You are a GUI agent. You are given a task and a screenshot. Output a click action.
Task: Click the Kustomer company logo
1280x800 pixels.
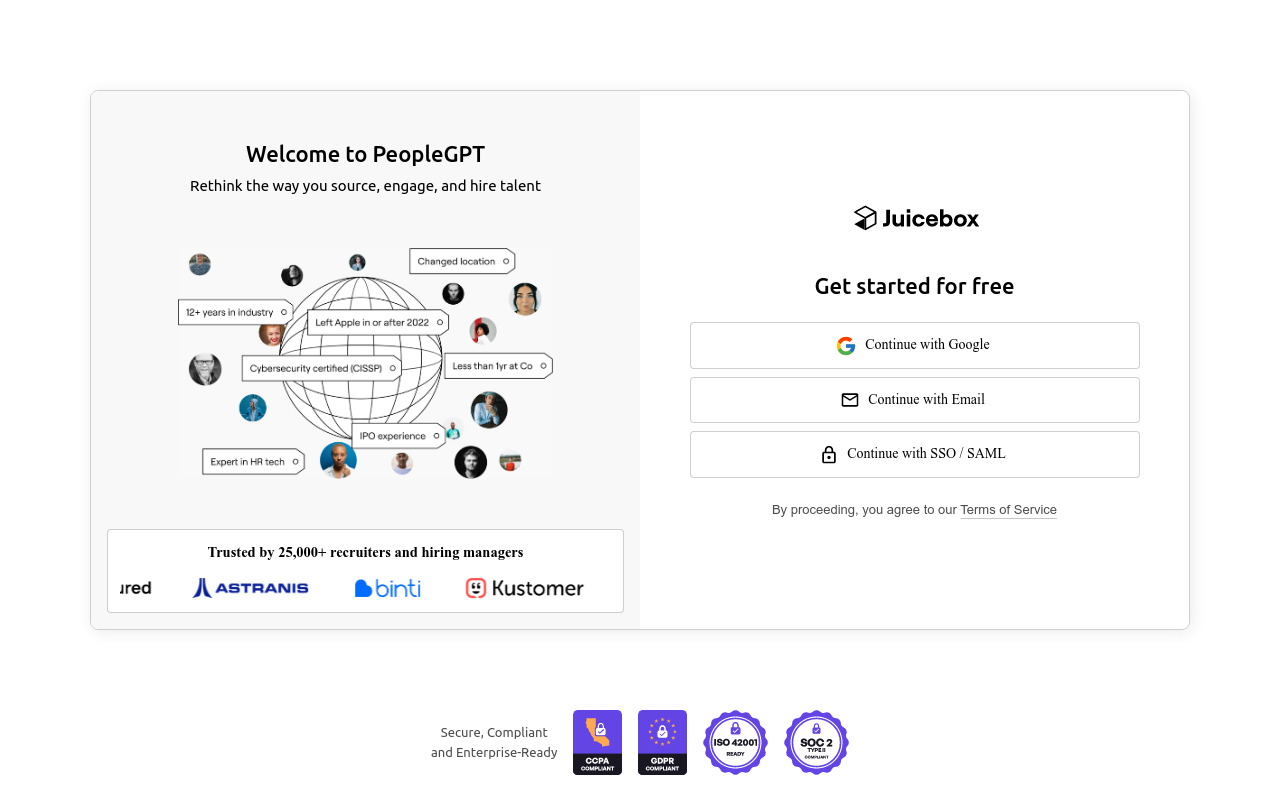click(524, 588)
